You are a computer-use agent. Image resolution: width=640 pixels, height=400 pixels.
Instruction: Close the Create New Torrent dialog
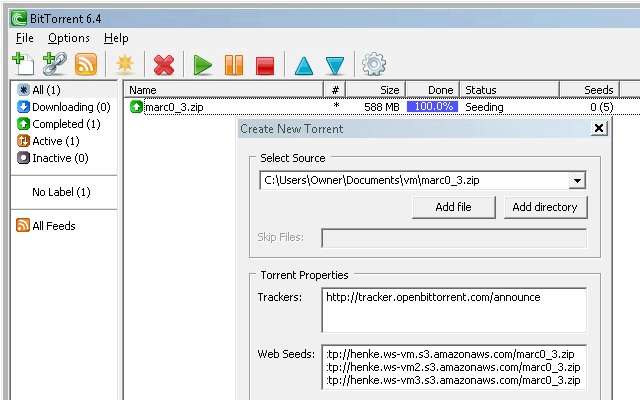click(598, 129)
